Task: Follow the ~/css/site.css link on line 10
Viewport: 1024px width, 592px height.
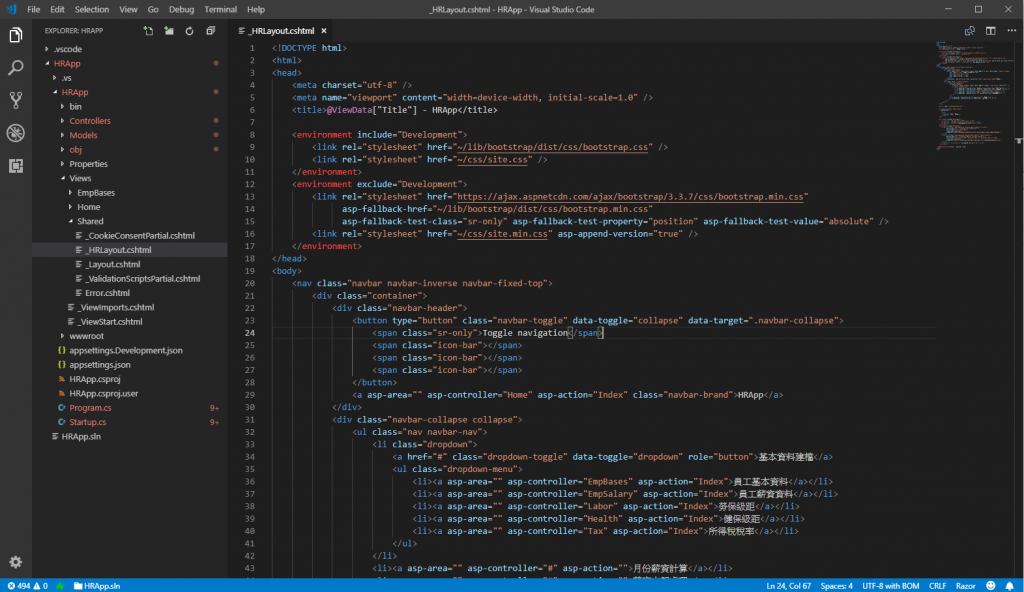Action: [x=492, y=159]
